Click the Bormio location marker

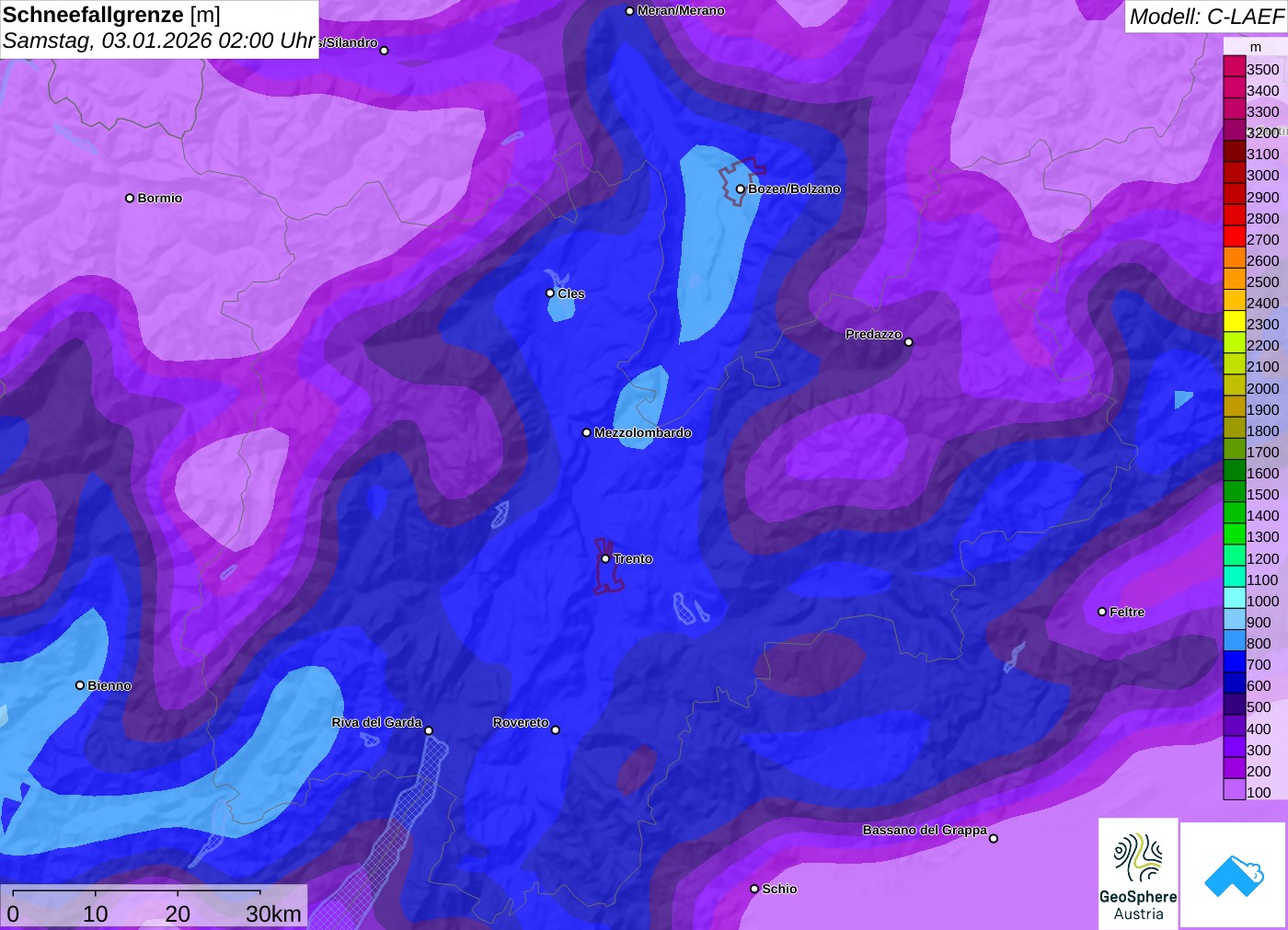[x=130, y=199]
